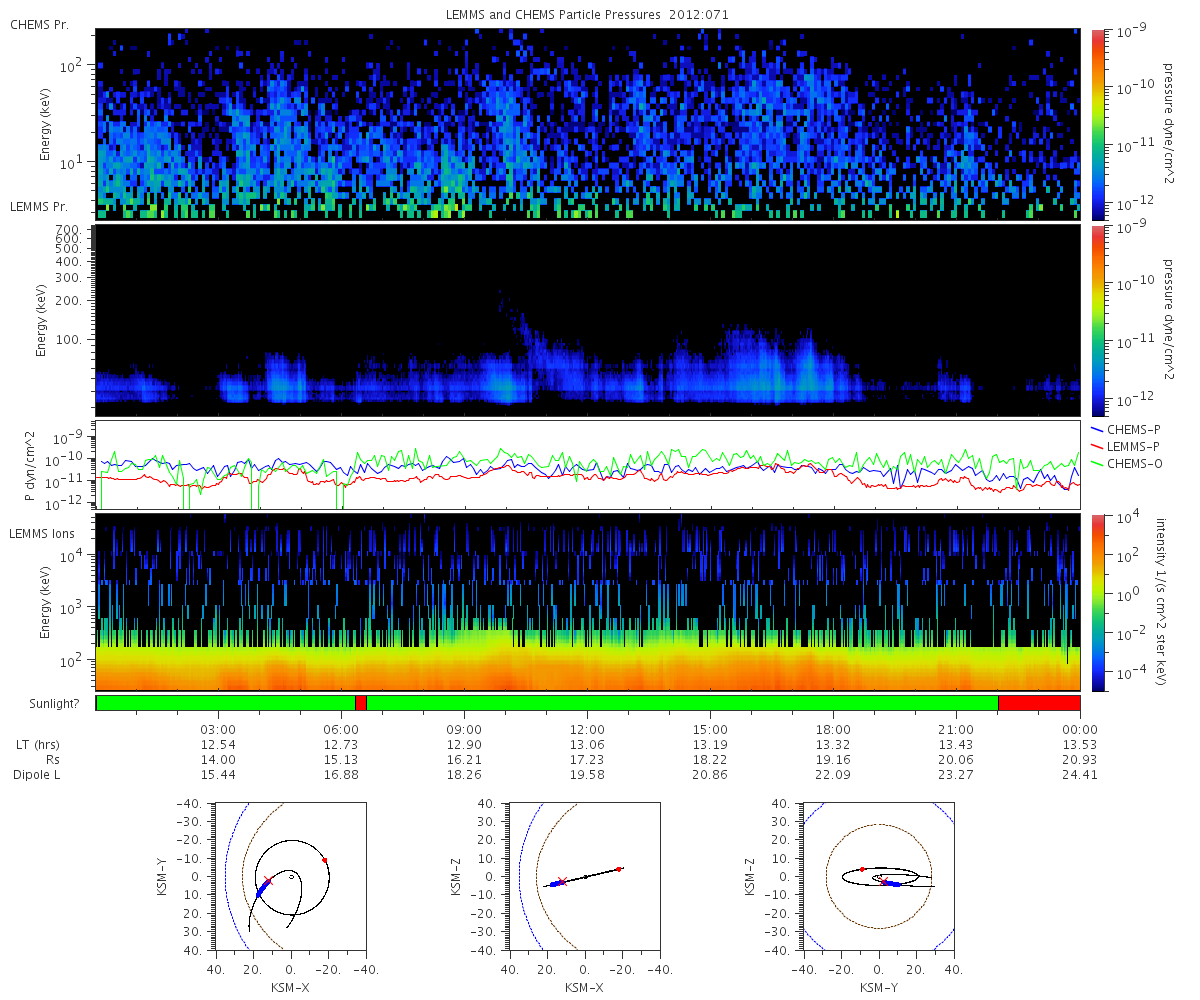Click the CHEMS pressure color bar
1200x1000 pixels.
coord(1098,124)
